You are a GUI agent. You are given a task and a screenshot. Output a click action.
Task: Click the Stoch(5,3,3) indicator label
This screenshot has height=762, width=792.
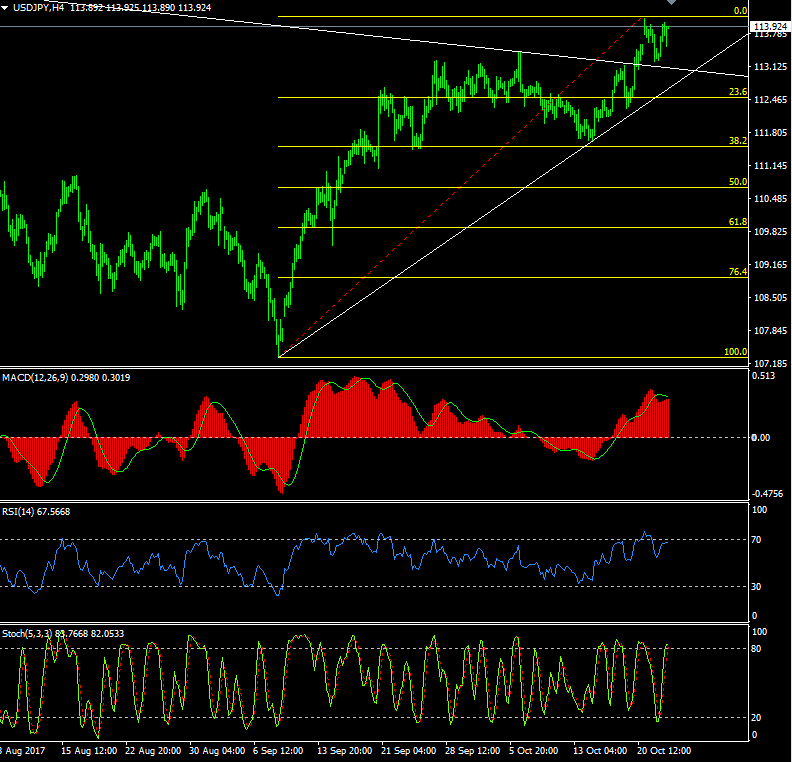click(x=63, y=633)
